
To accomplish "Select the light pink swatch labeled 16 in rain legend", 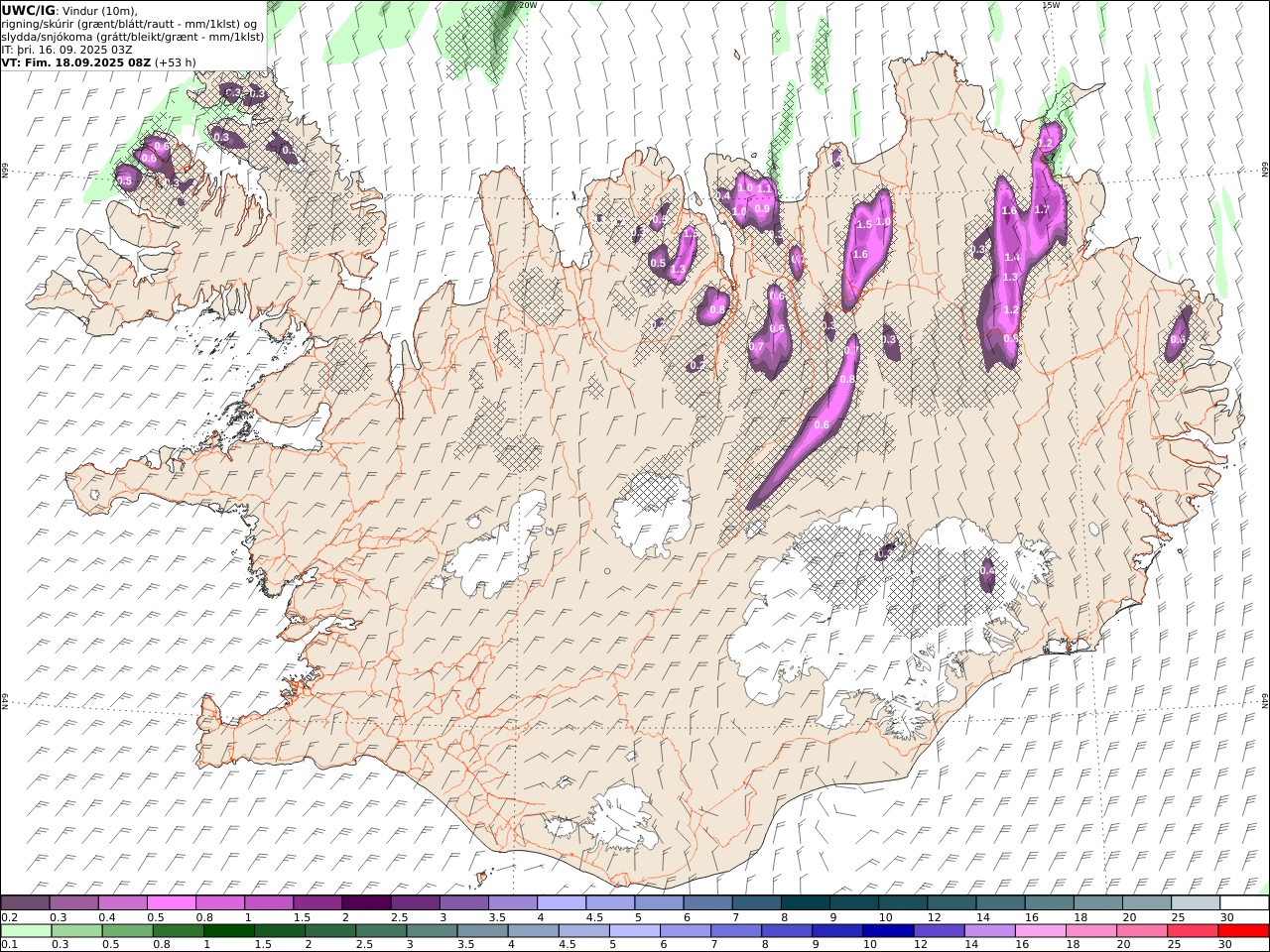I will pos(1039,931).
